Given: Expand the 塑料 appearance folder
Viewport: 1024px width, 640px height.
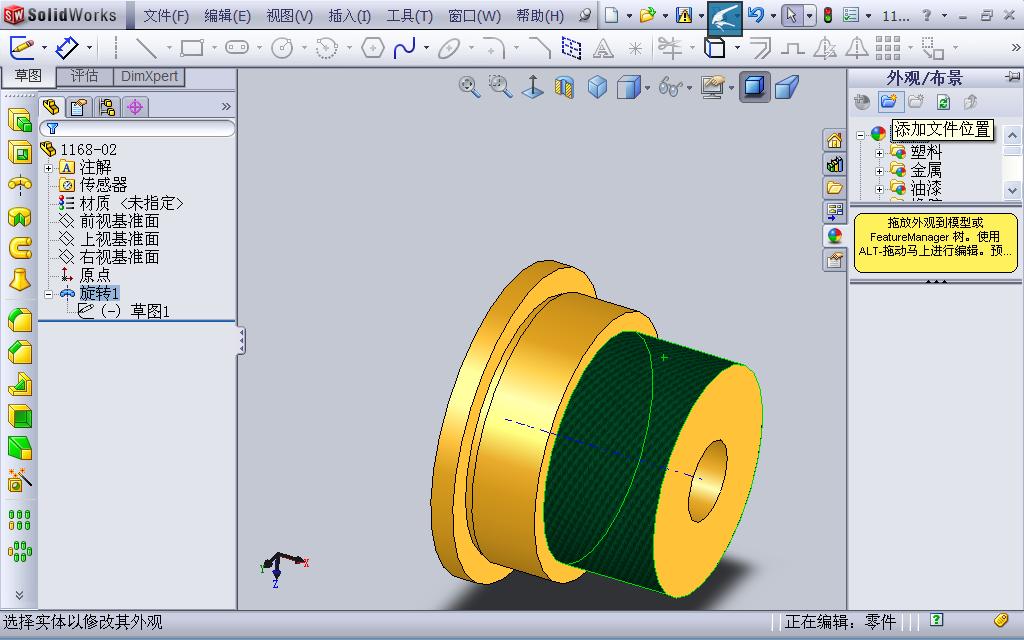Looking at the screenshot, I should [x=880, y=153].
